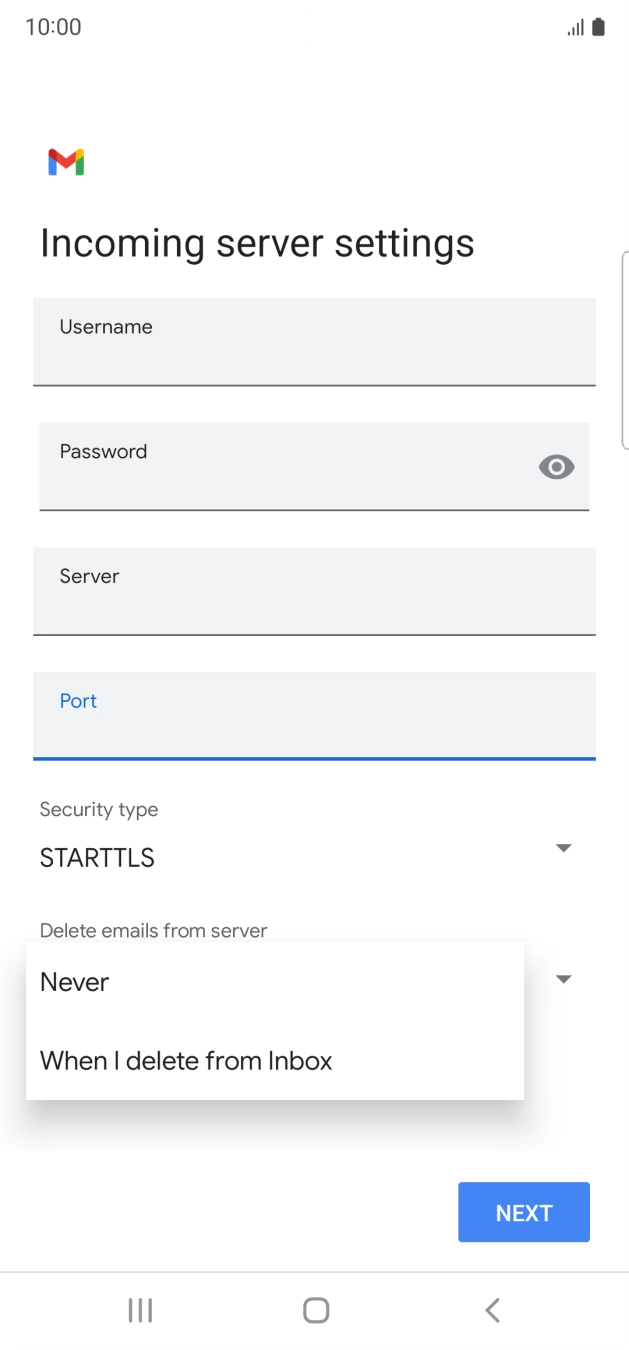Image resolution: width=629 pixels, height=1350 pixels.
Task: Choose When I delete from Inbox
Action: 186,1060
